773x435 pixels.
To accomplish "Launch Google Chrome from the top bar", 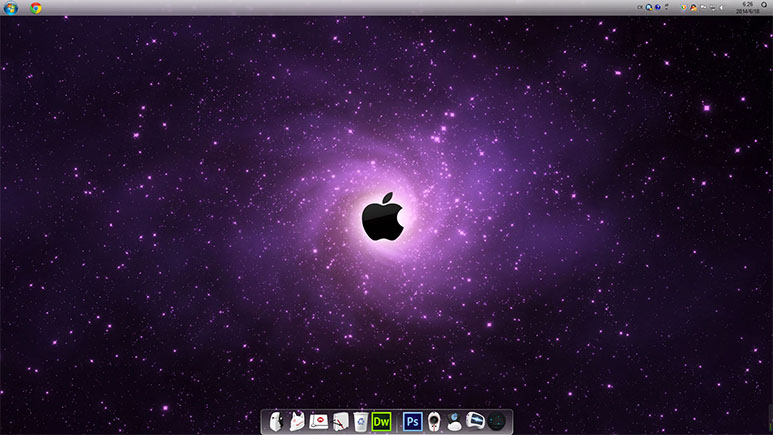I will (x=35, y=8).
